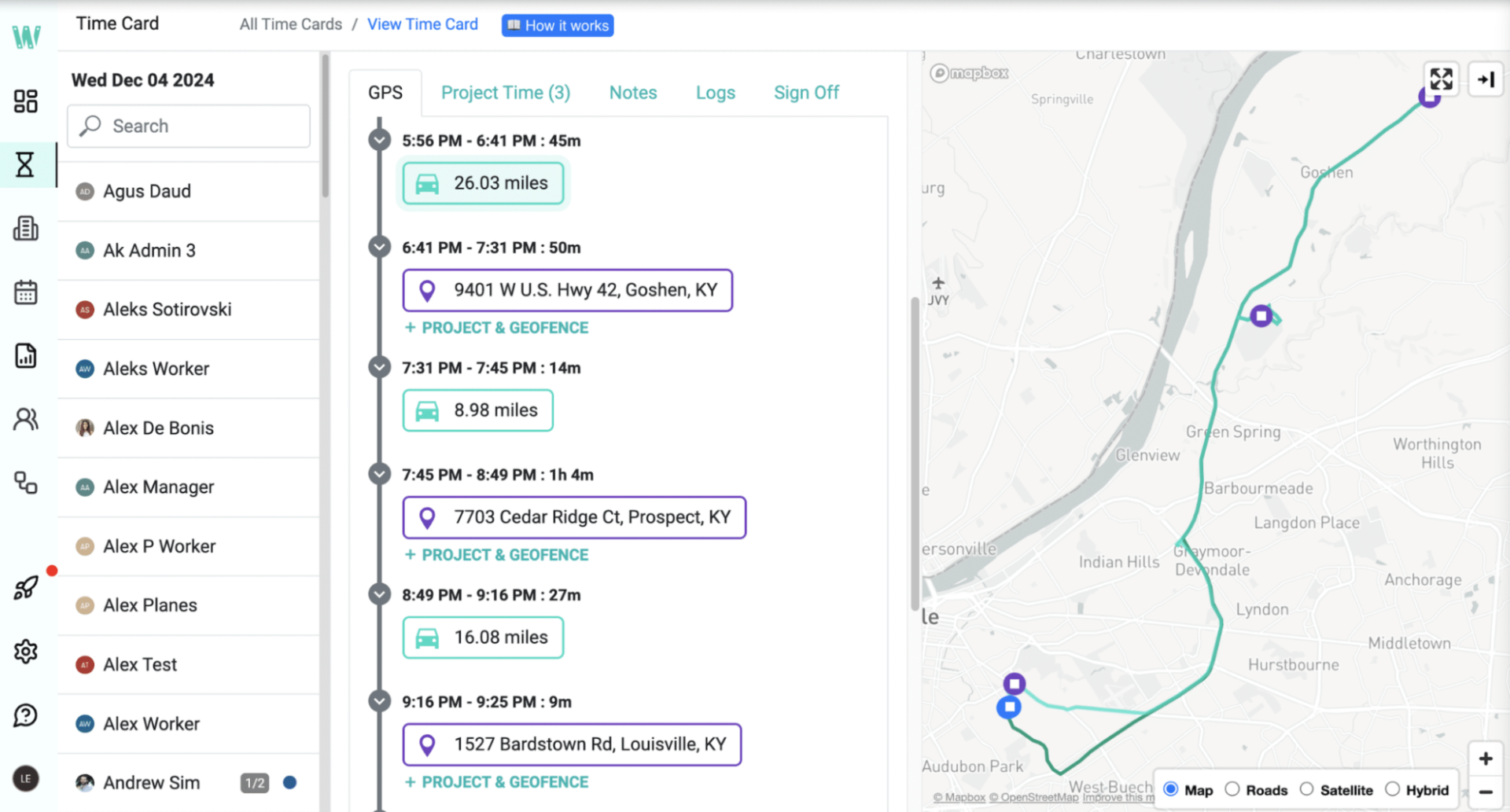Enable the Roads map view option
The image size is (1510, 812).
tap(1233, 789)
